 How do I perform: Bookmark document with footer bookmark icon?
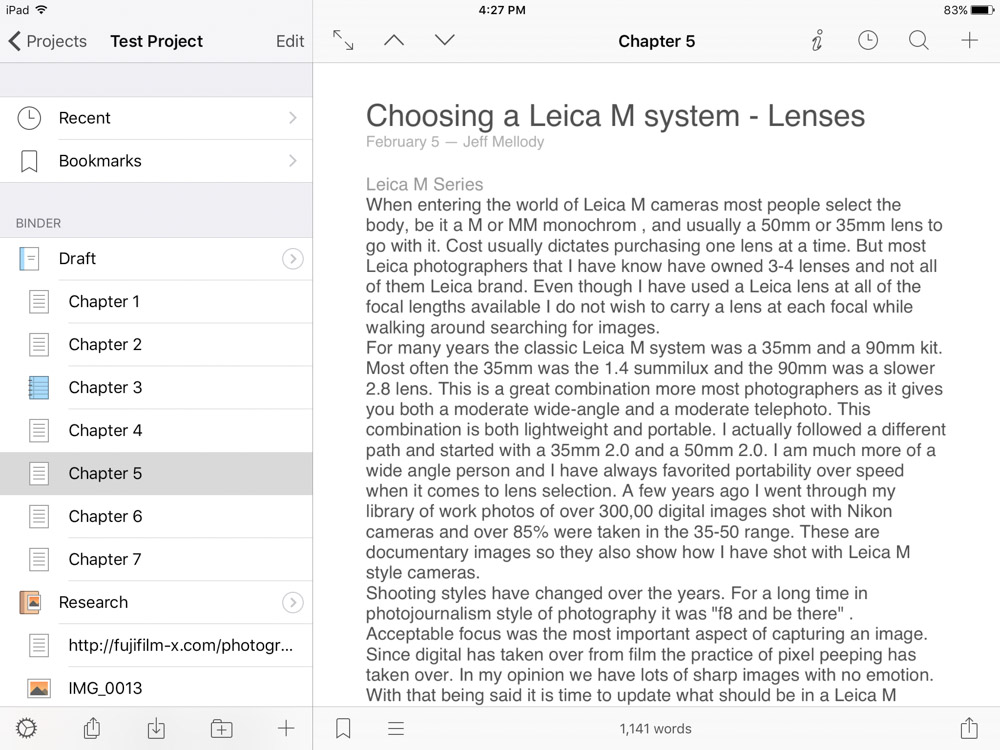click(343, 728)
